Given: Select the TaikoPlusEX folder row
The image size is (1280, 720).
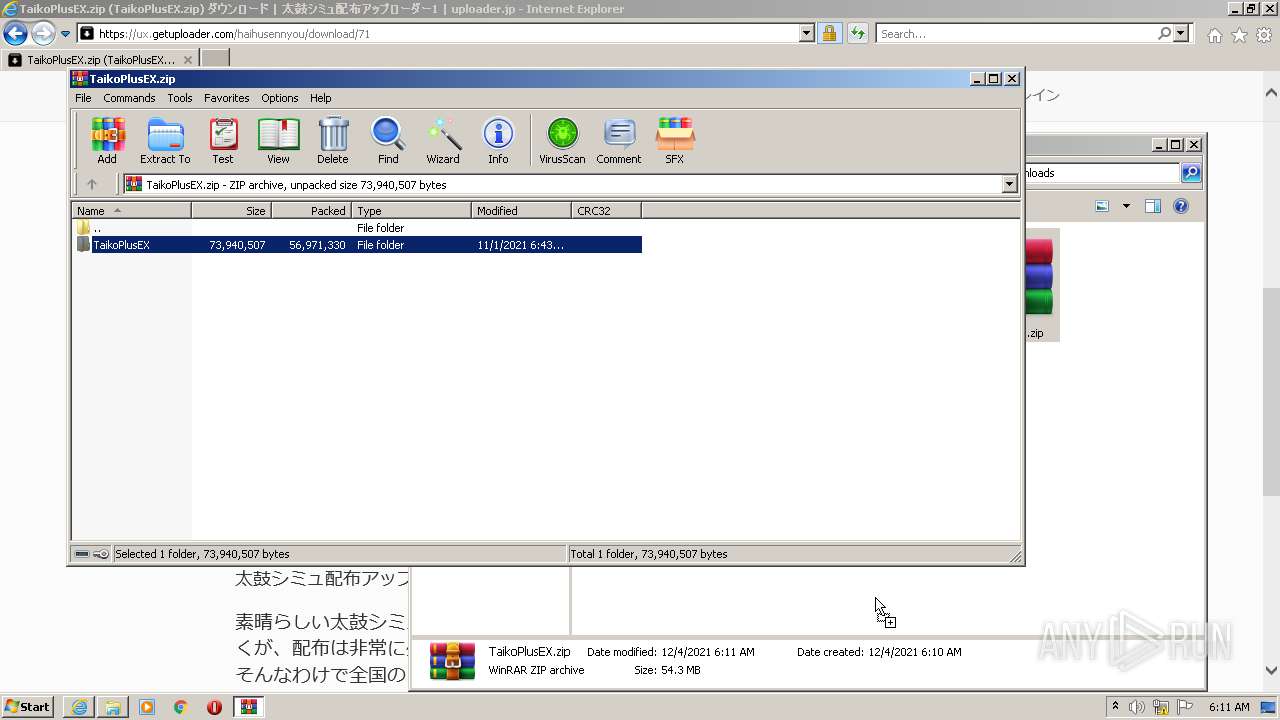Looking at the screenshot, I should [x=358, y=245].
